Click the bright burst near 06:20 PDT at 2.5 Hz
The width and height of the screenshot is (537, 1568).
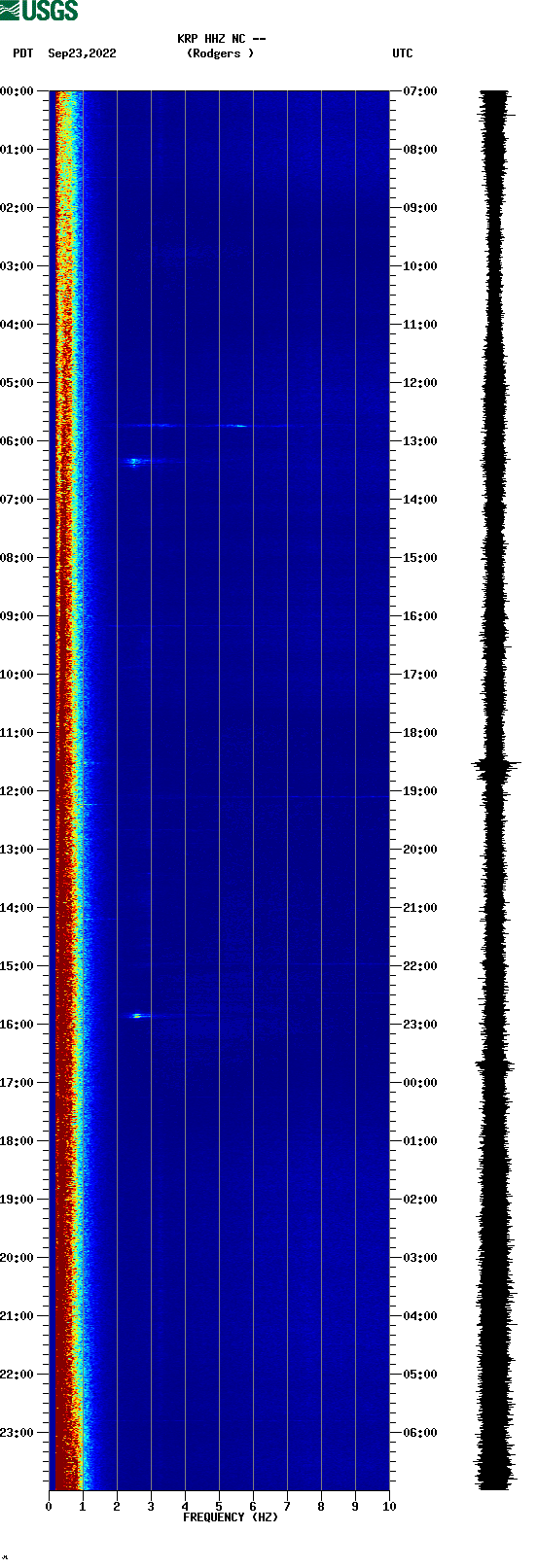tap(135, 462)
